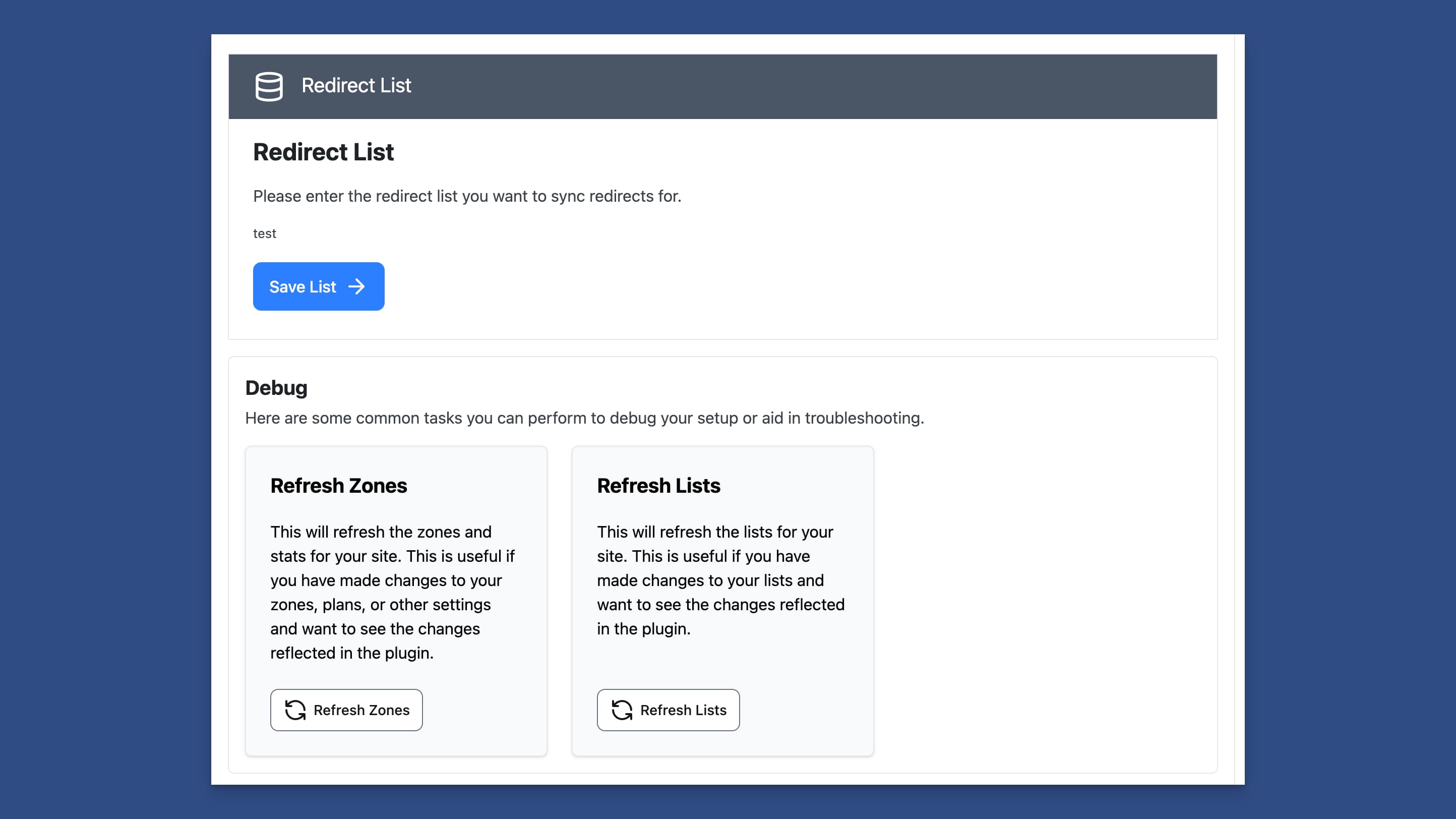Click the database icon in the header bar
Image resolution: width=1456 pixels, height=819 pixels.
coord(269,86)
